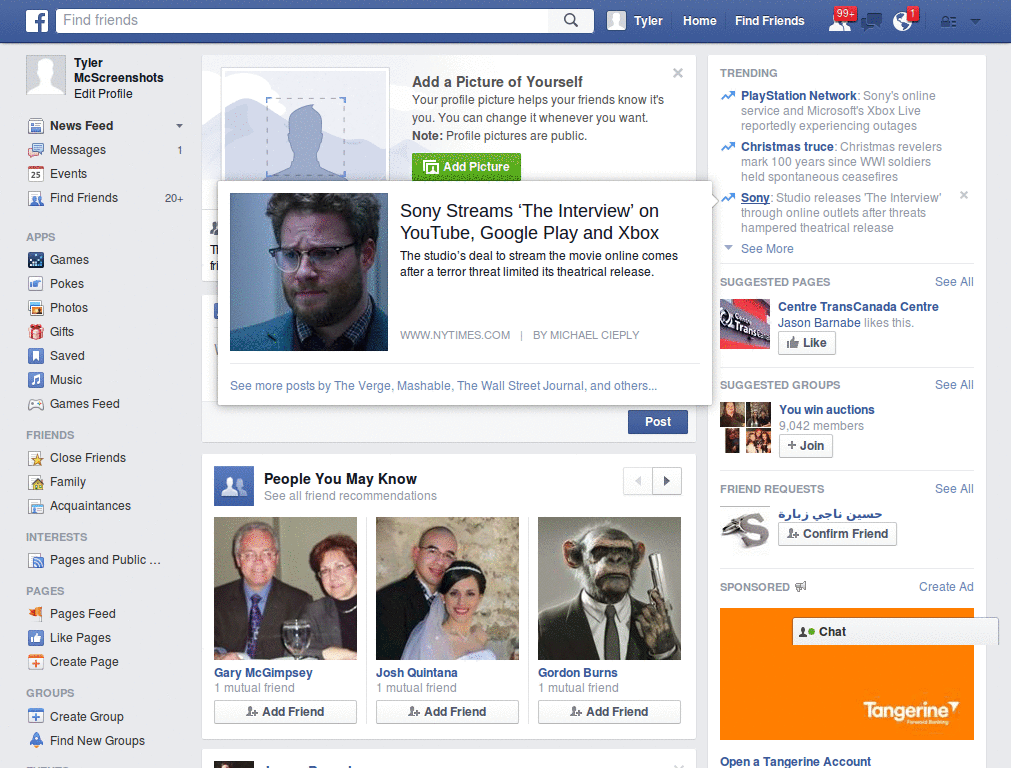Open Christmas truce trending topic
Viewport: 1024px width, 768px height.
(787, 147)
